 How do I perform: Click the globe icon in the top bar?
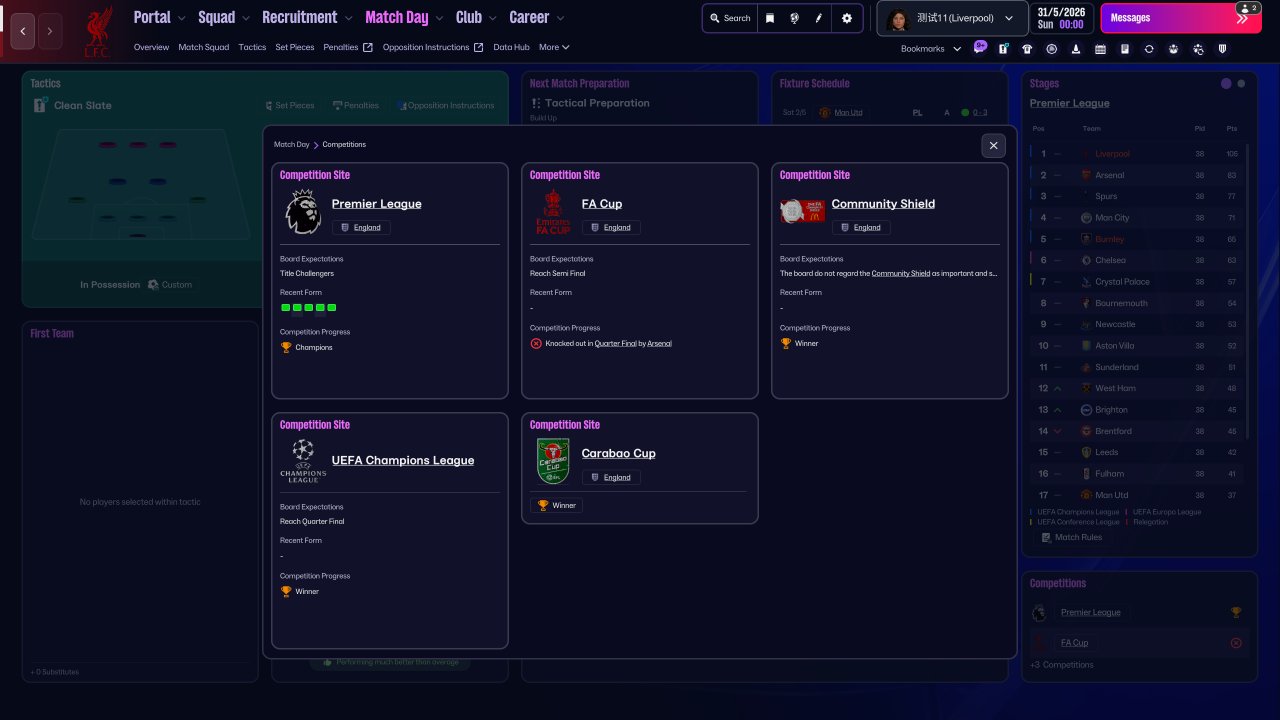pyautogui.click(x=794, y=18)
